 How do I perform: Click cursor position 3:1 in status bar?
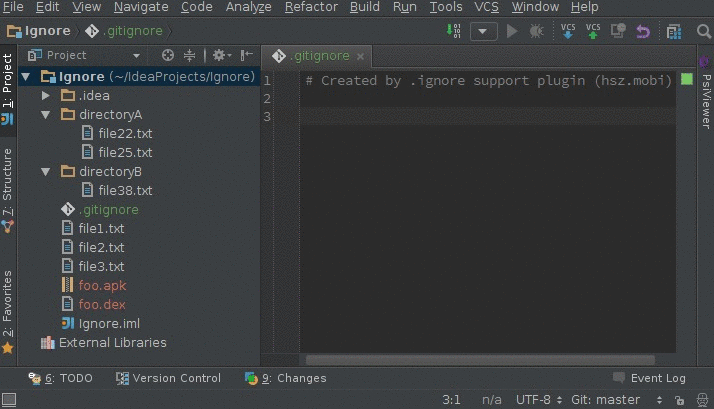point(451,400)
